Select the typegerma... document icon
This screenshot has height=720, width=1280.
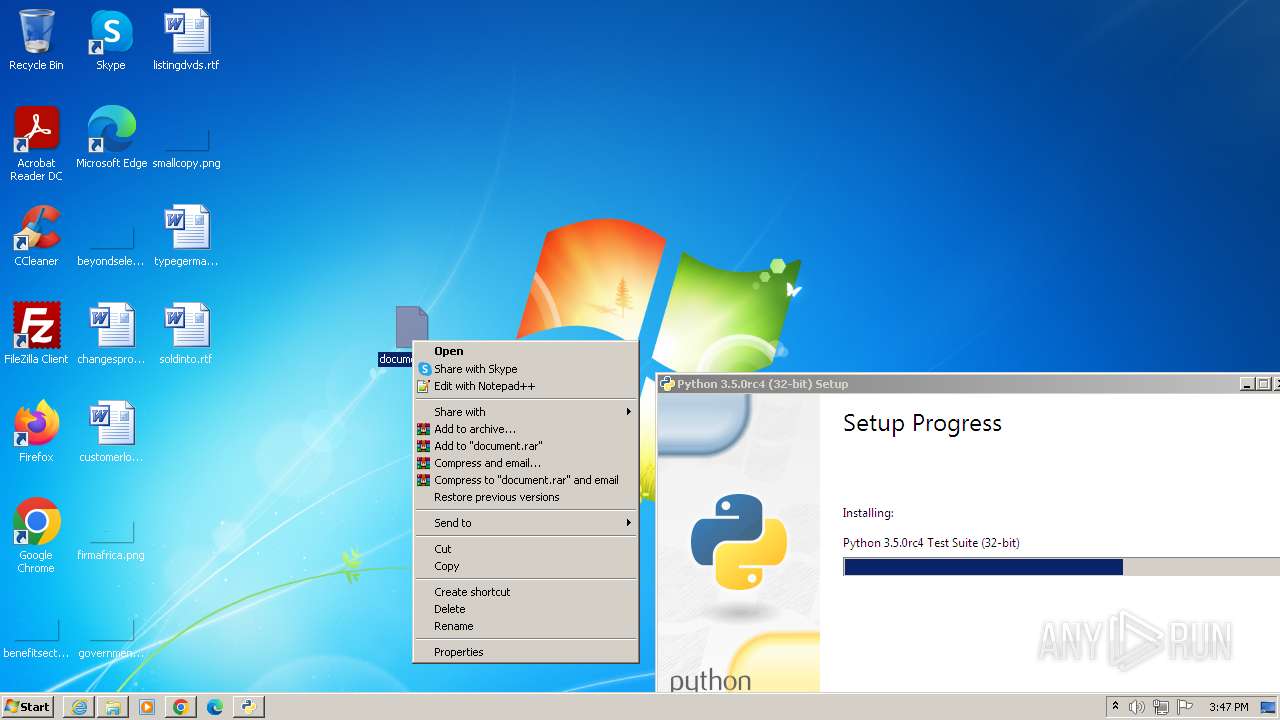186,236
